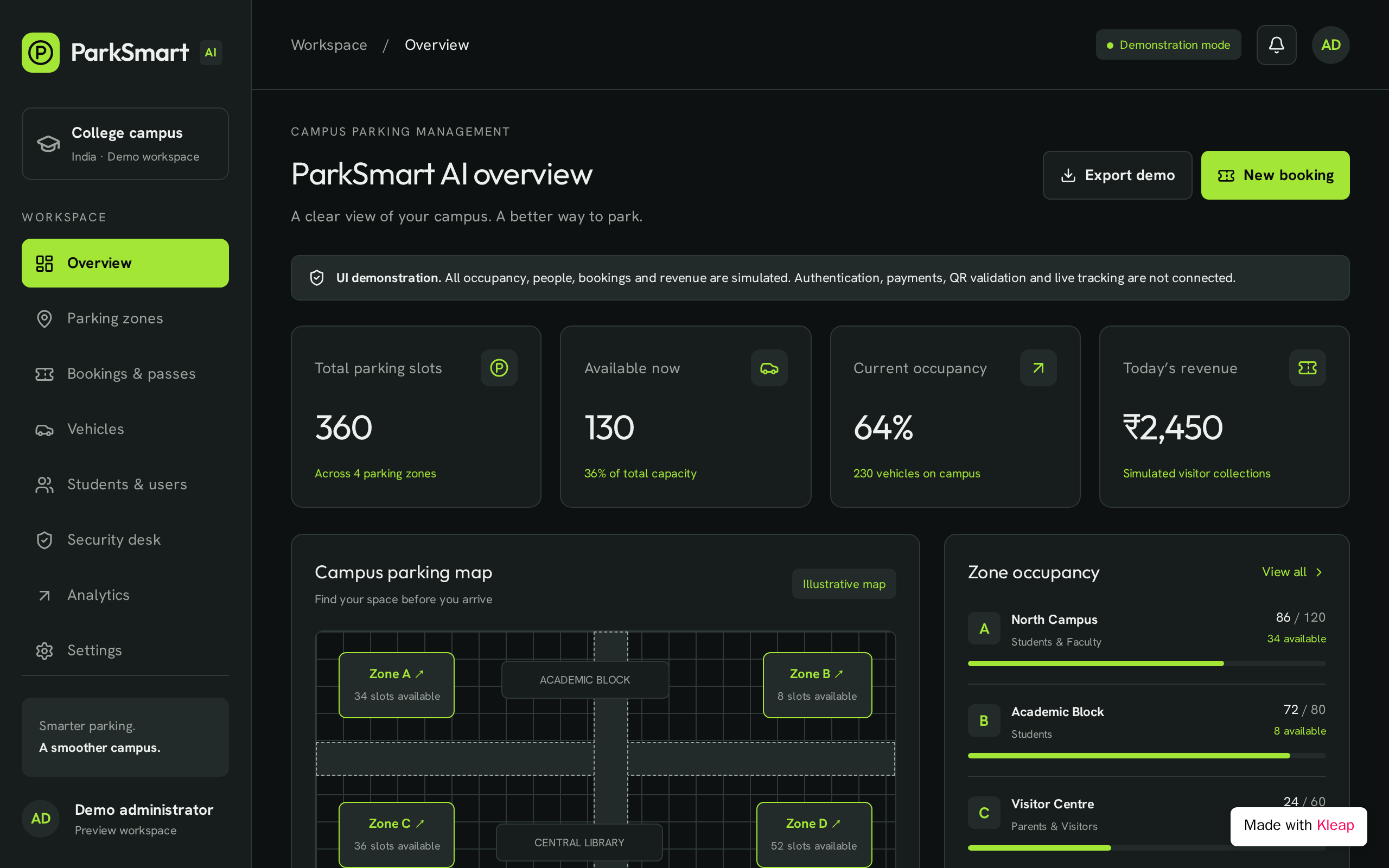The height and width of the screenshot is (868, 1389).
Task: Click the download icon in Export demo
Action: (1068, 175)
